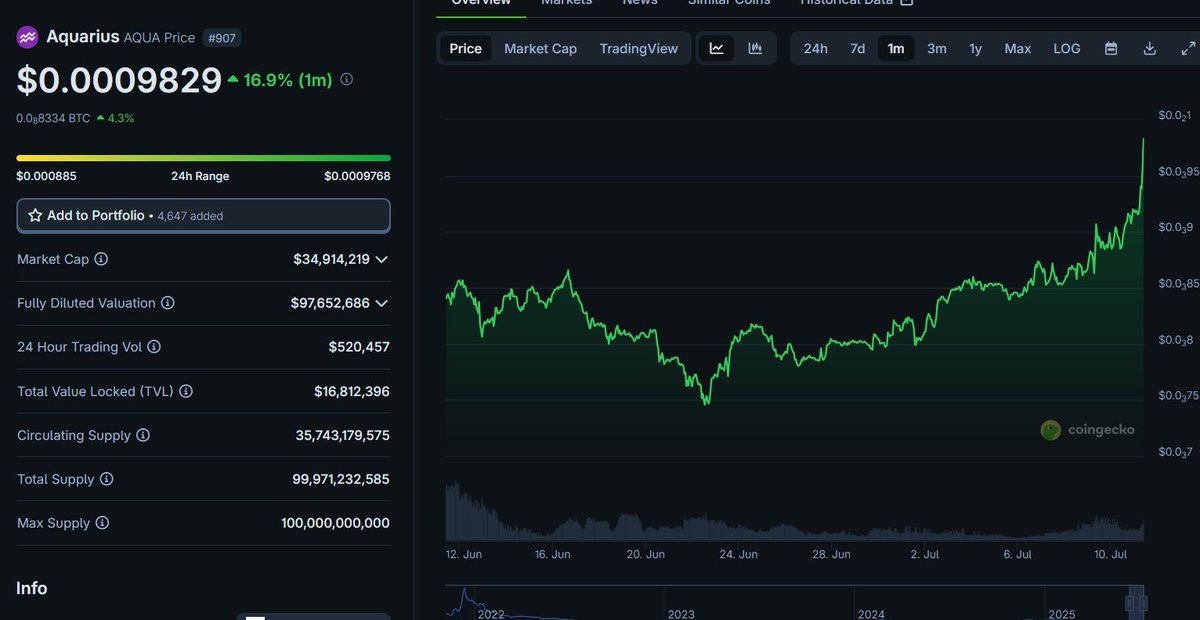Click the $0.0009829 price value
This screenshot has height=620, width=1200.
tap(119, 80)
